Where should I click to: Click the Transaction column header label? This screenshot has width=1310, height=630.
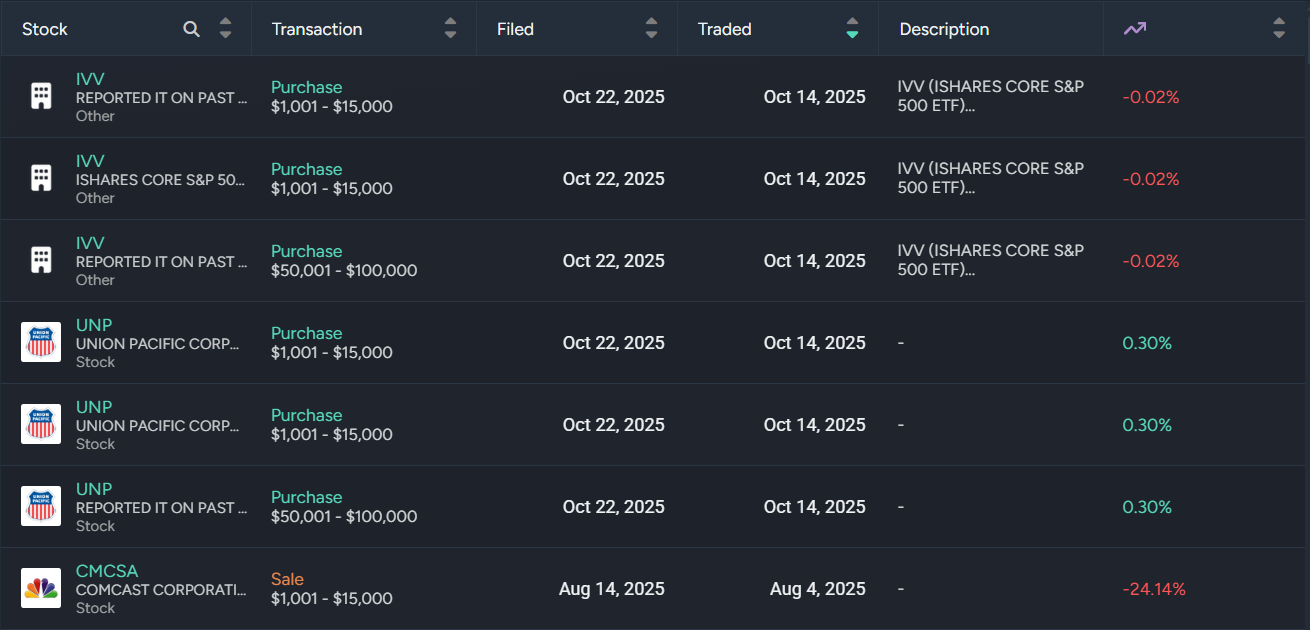[x=317, y=29]
